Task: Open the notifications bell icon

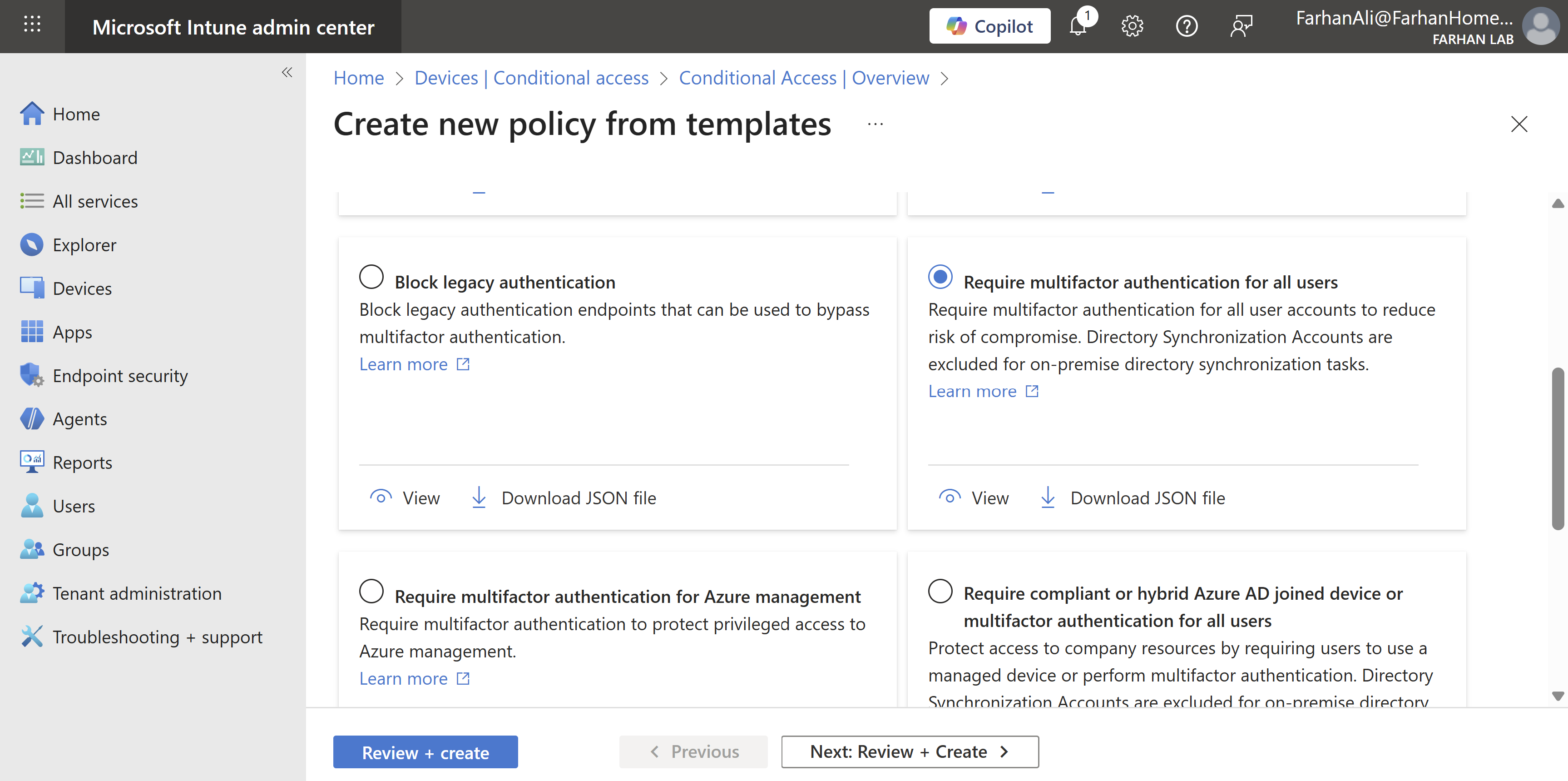Action: (x=1078, y=27)
